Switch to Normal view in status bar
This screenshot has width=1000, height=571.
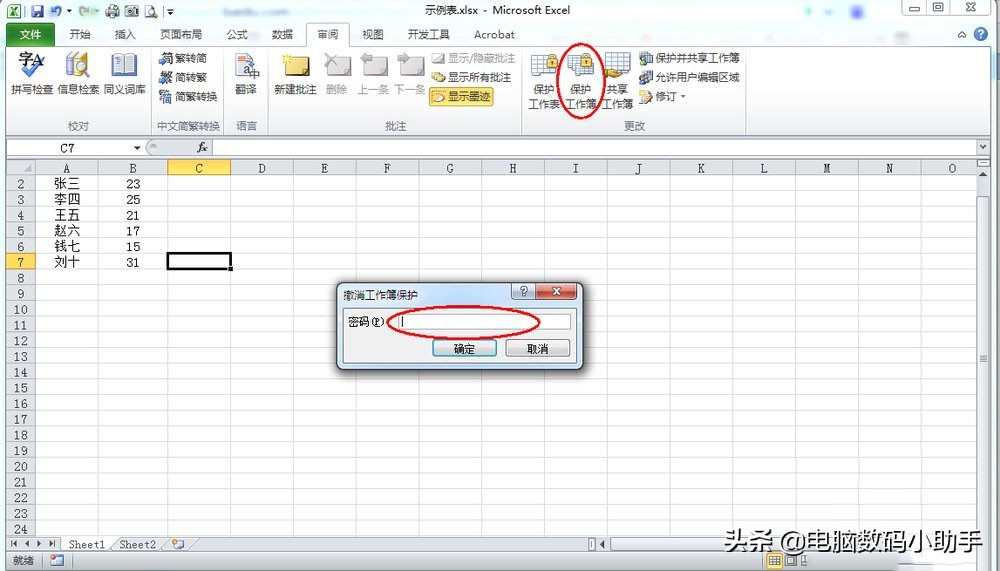click(774, 561)
